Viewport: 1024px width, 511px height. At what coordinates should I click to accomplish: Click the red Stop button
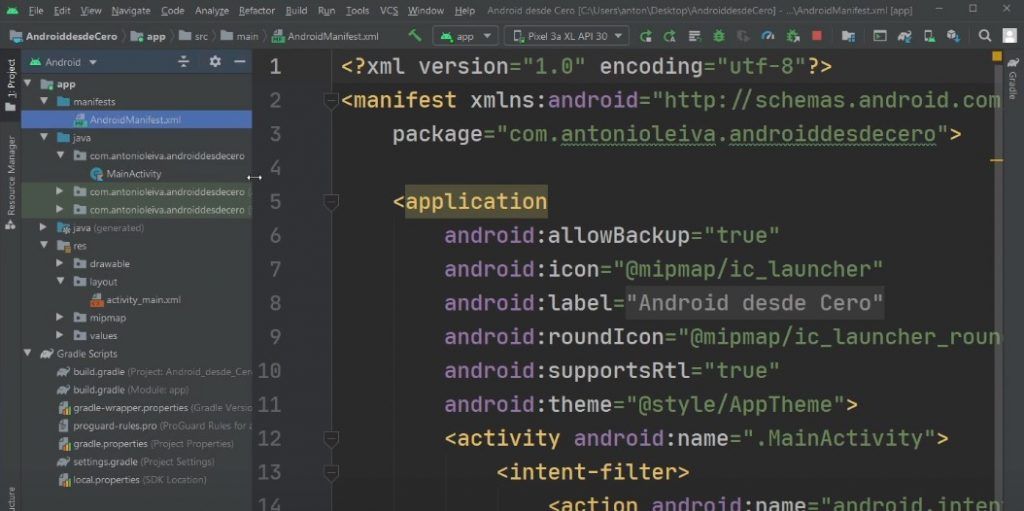point(816,36)
